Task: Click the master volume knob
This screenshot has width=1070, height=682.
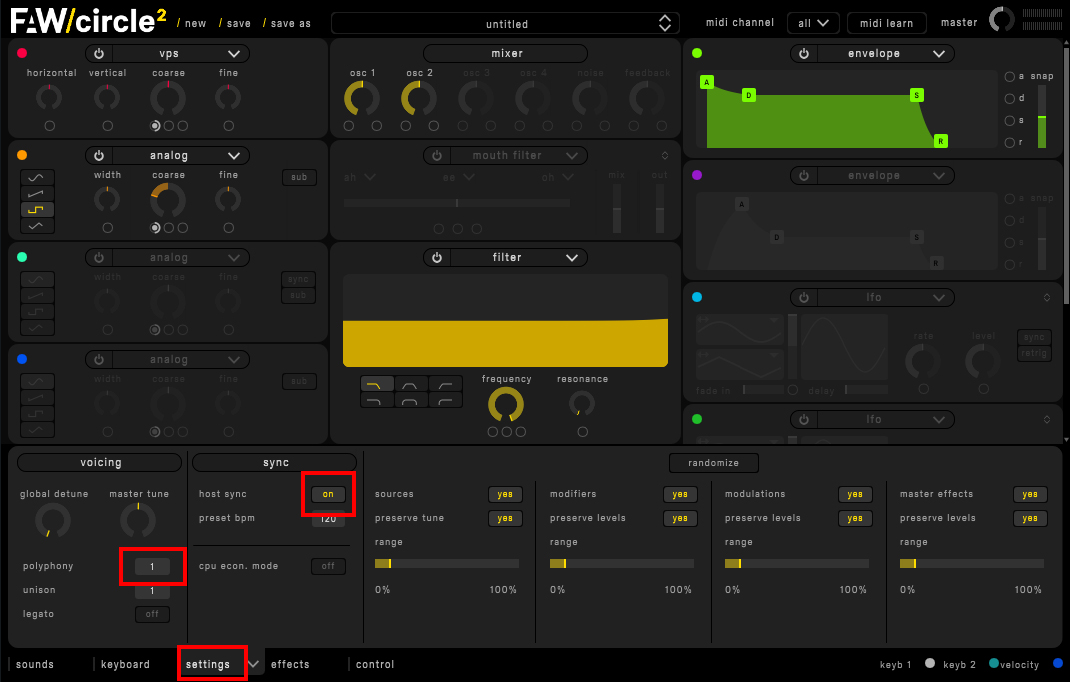Action: (1001, 20)
